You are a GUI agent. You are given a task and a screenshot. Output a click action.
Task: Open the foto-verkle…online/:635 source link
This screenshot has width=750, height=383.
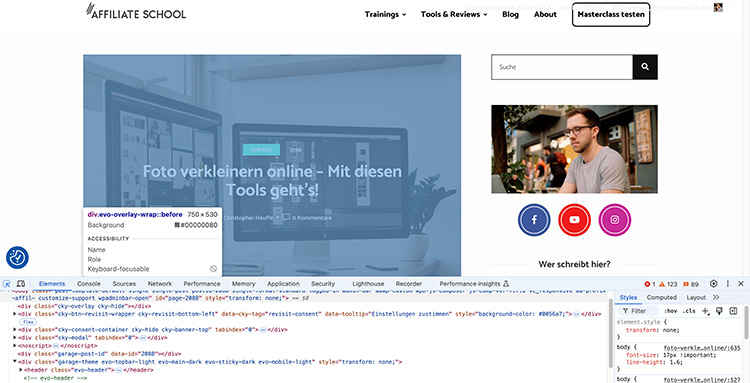702,348
